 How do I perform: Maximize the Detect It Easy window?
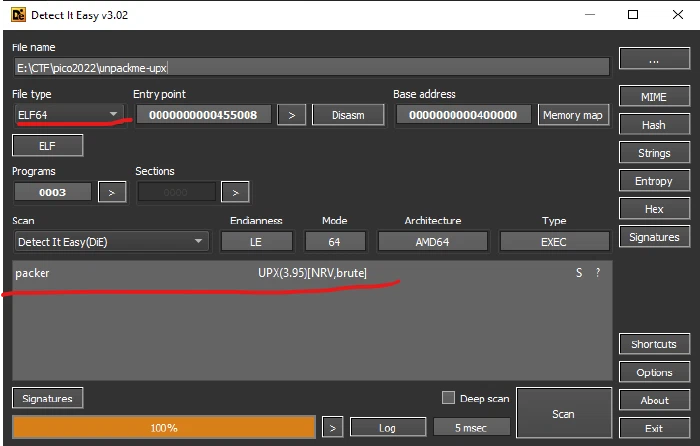point(633,14)
